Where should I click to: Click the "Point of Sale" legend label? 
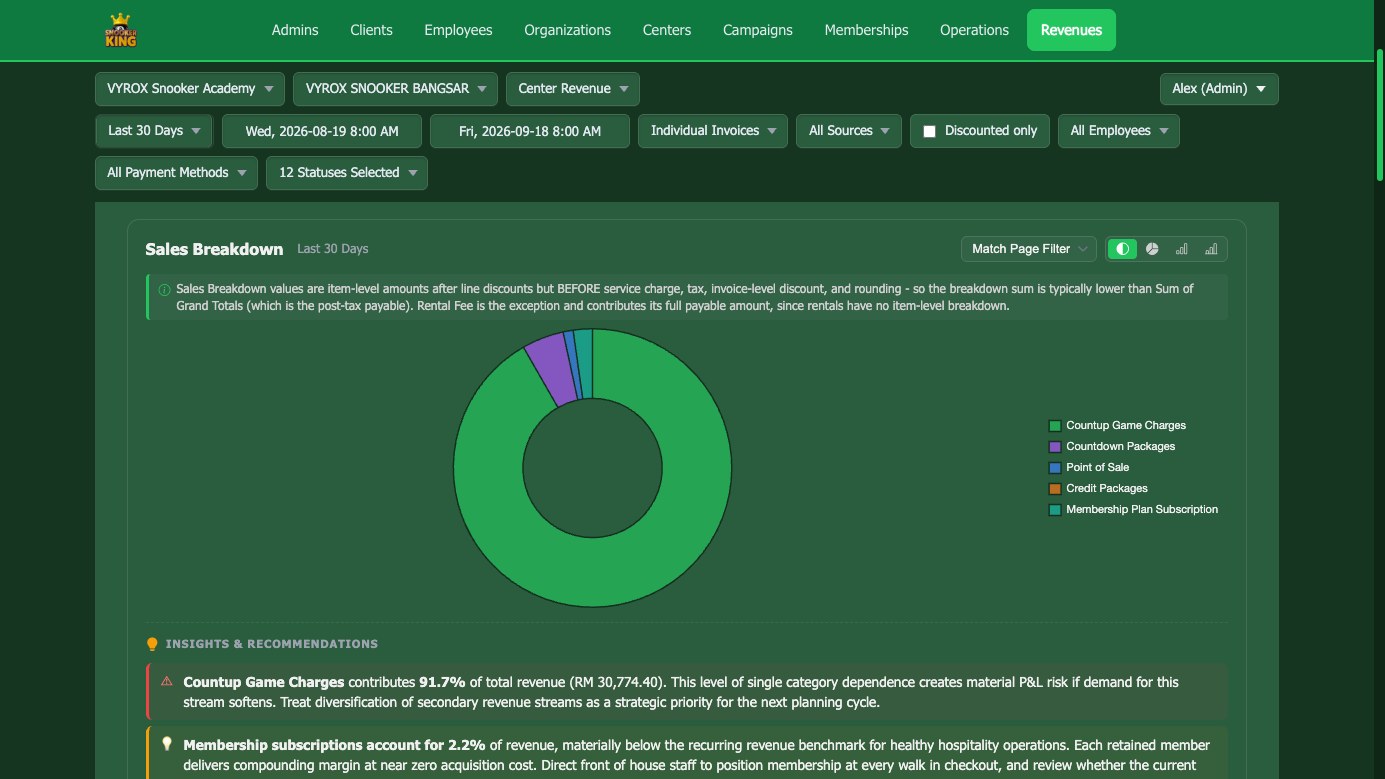point(1097,468)
